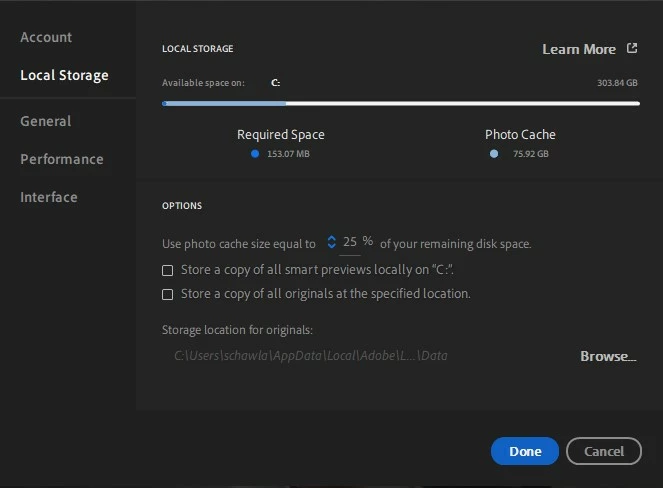Select the Local Storage section
Viewport: 663px width, 488px height.
tap(64, 75)
